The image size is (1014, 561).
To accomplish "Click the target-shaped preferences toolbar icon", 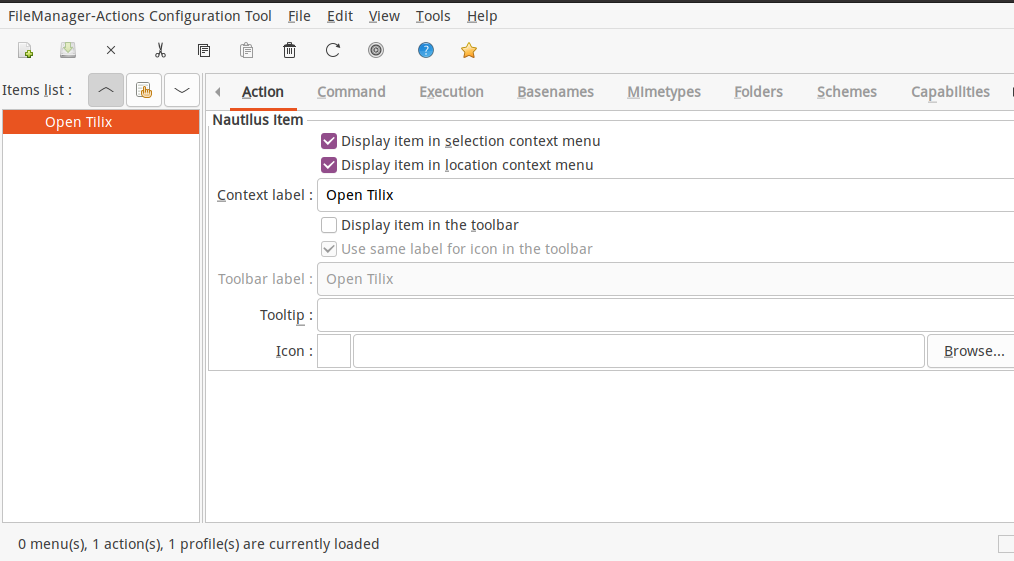I will (x=376, y=50).
